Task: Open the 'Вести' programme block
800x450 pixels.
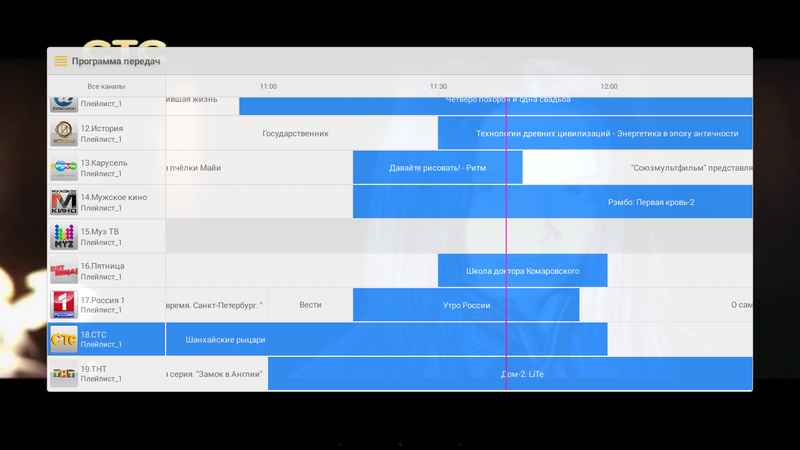Action: point(310,305)
